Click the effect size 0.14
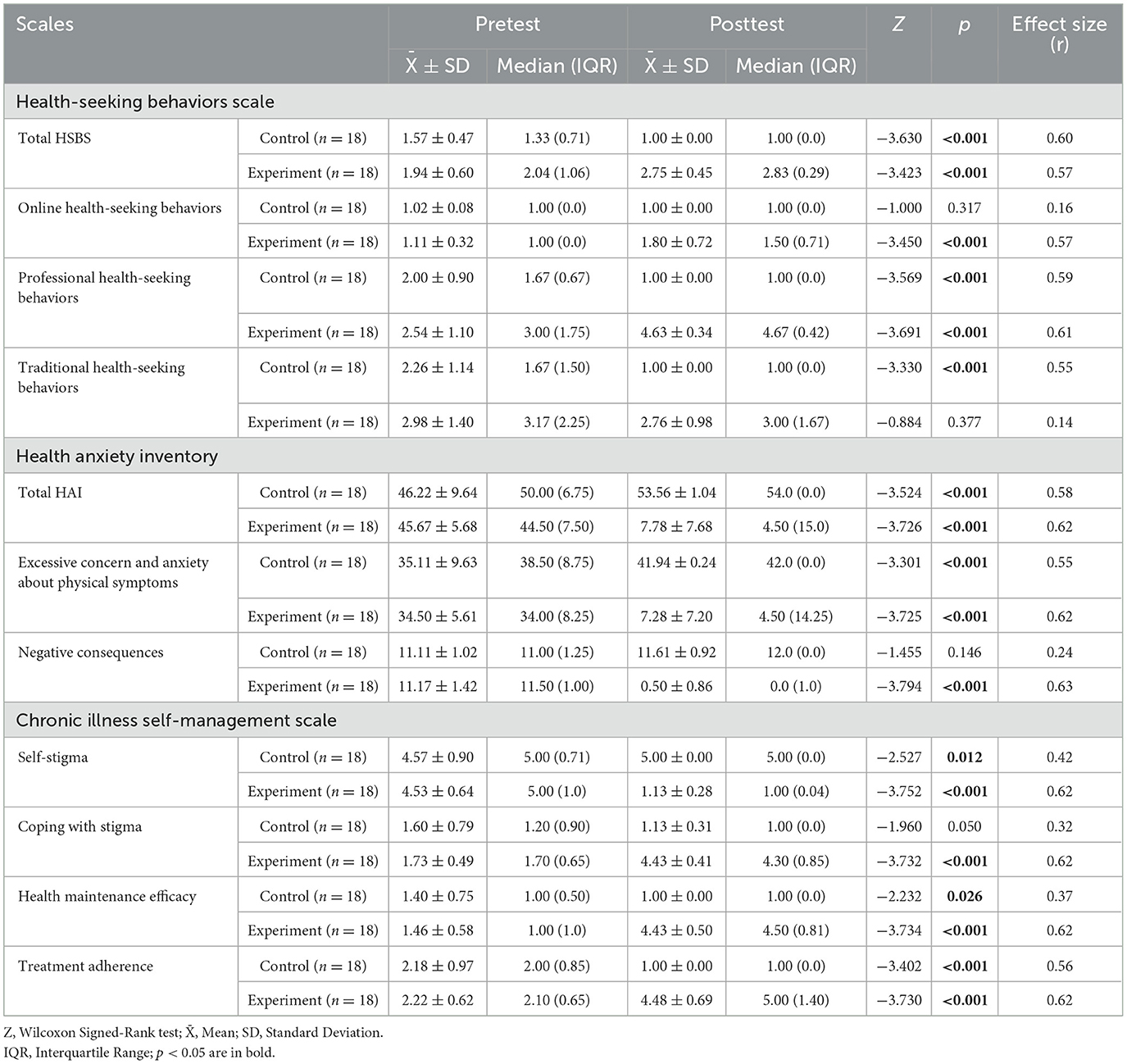Image resolution: width=1127 pixels, height=1064 pixels. (x=1060, y=423)
